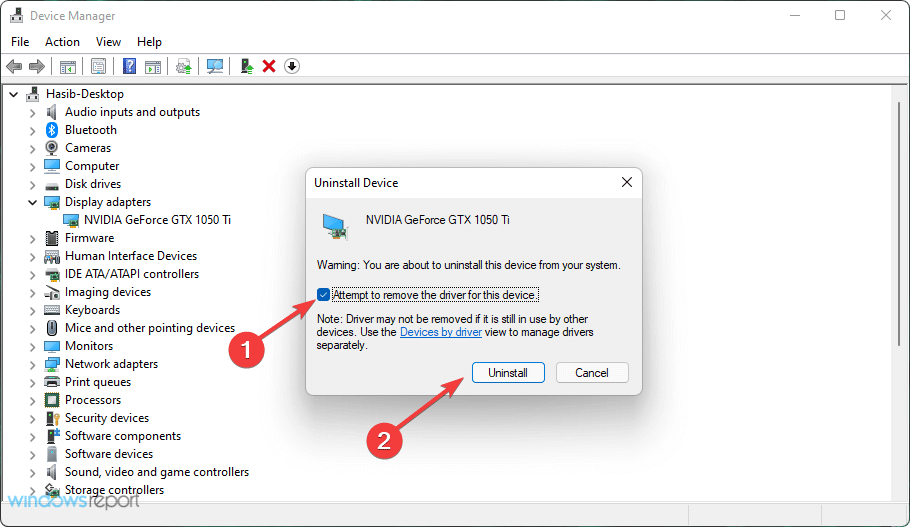Screen dimensions: 910x527
Task: Click the Forward arrow toolbar icon
Action: pos(37,66)
